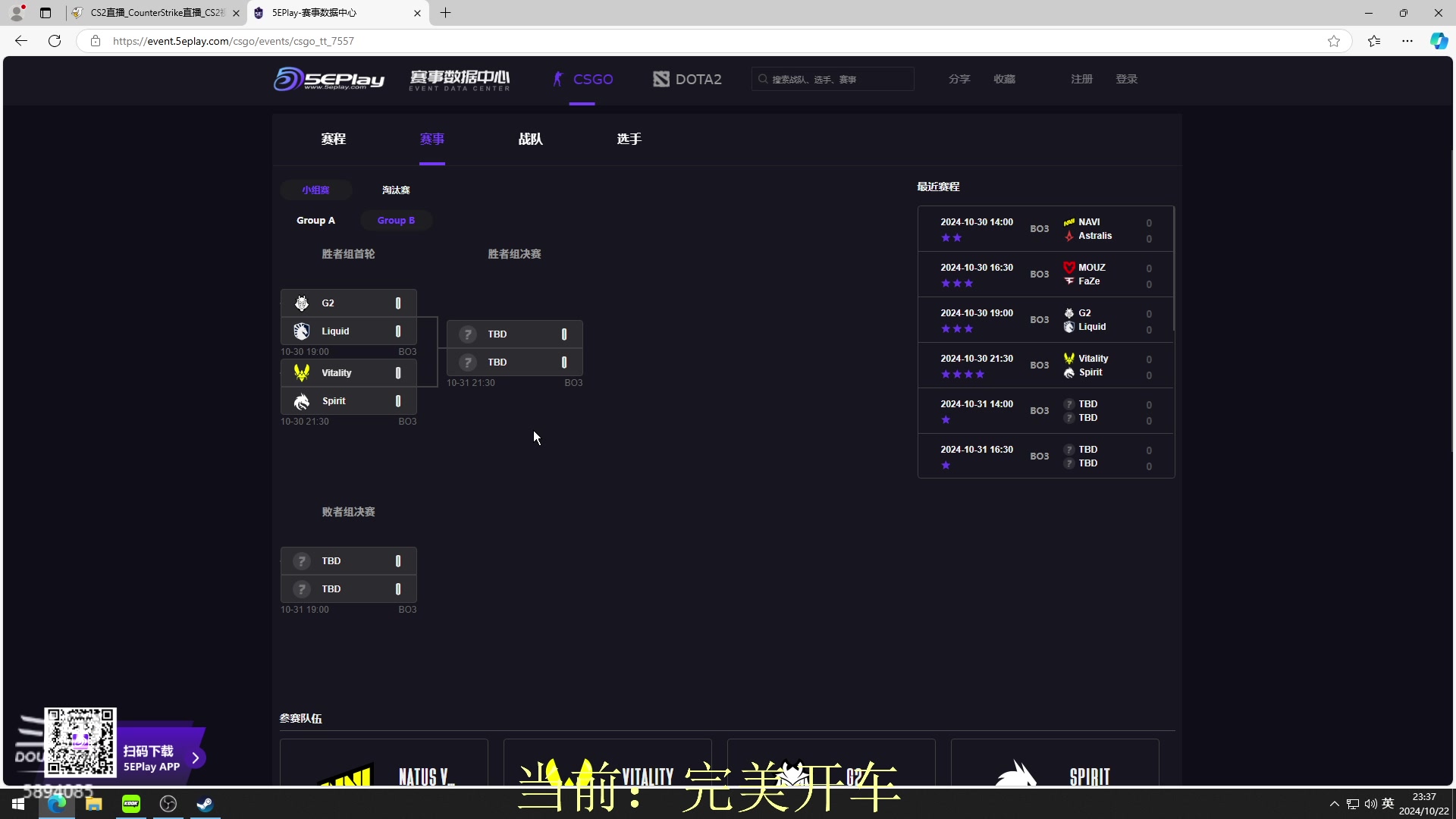This screenshot has height=819, width=1456.
Task: Click the site search input field
Action: click(x=833, y=79)
